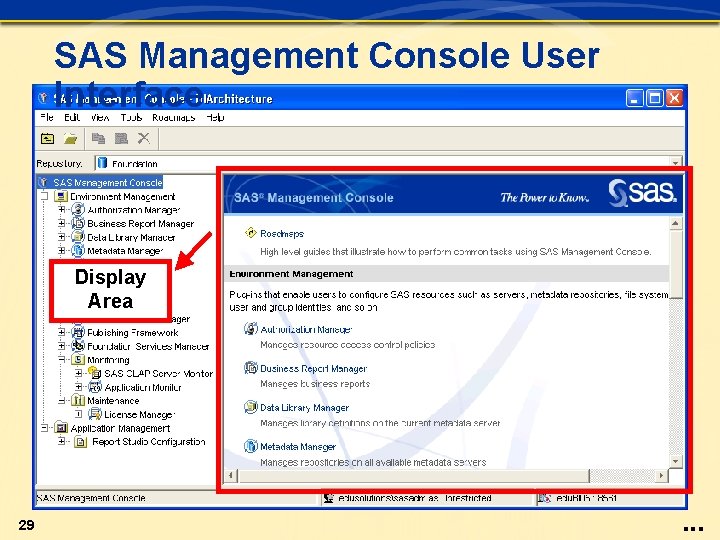The width and height of the screenshot is (720, 540).
Task: Open the Data Library Manager link
Action: click(304, 407)
